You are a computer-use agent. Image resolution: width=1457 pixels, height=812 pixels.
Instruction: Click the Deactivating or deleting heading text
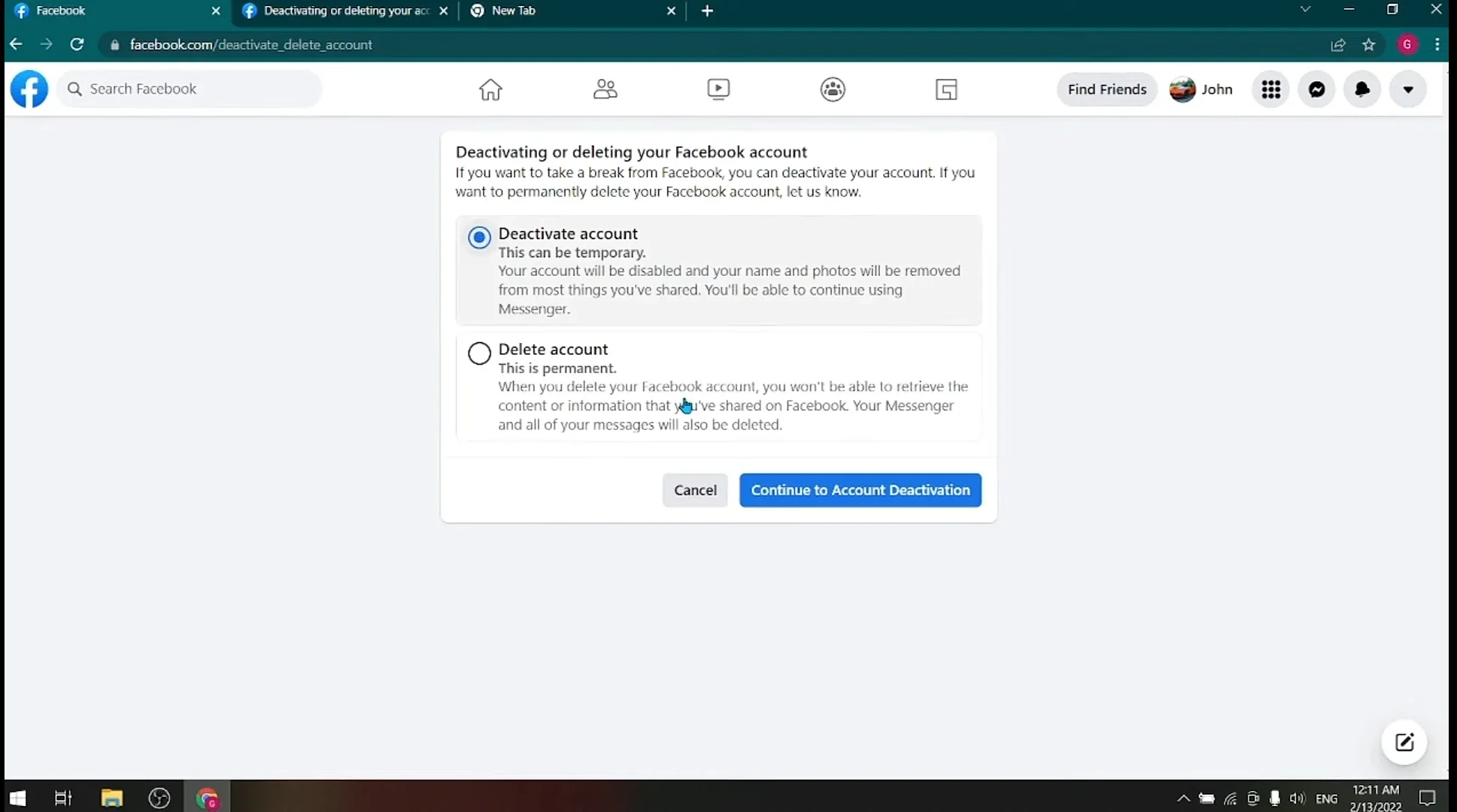tap(631, 152)
